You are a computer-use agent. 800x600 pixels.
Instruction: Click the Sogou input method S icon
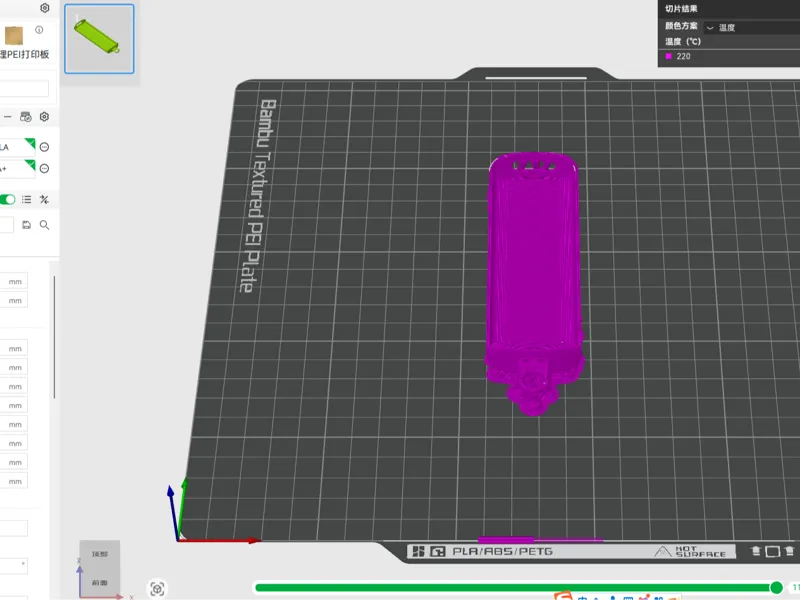(x=563, y=595)
